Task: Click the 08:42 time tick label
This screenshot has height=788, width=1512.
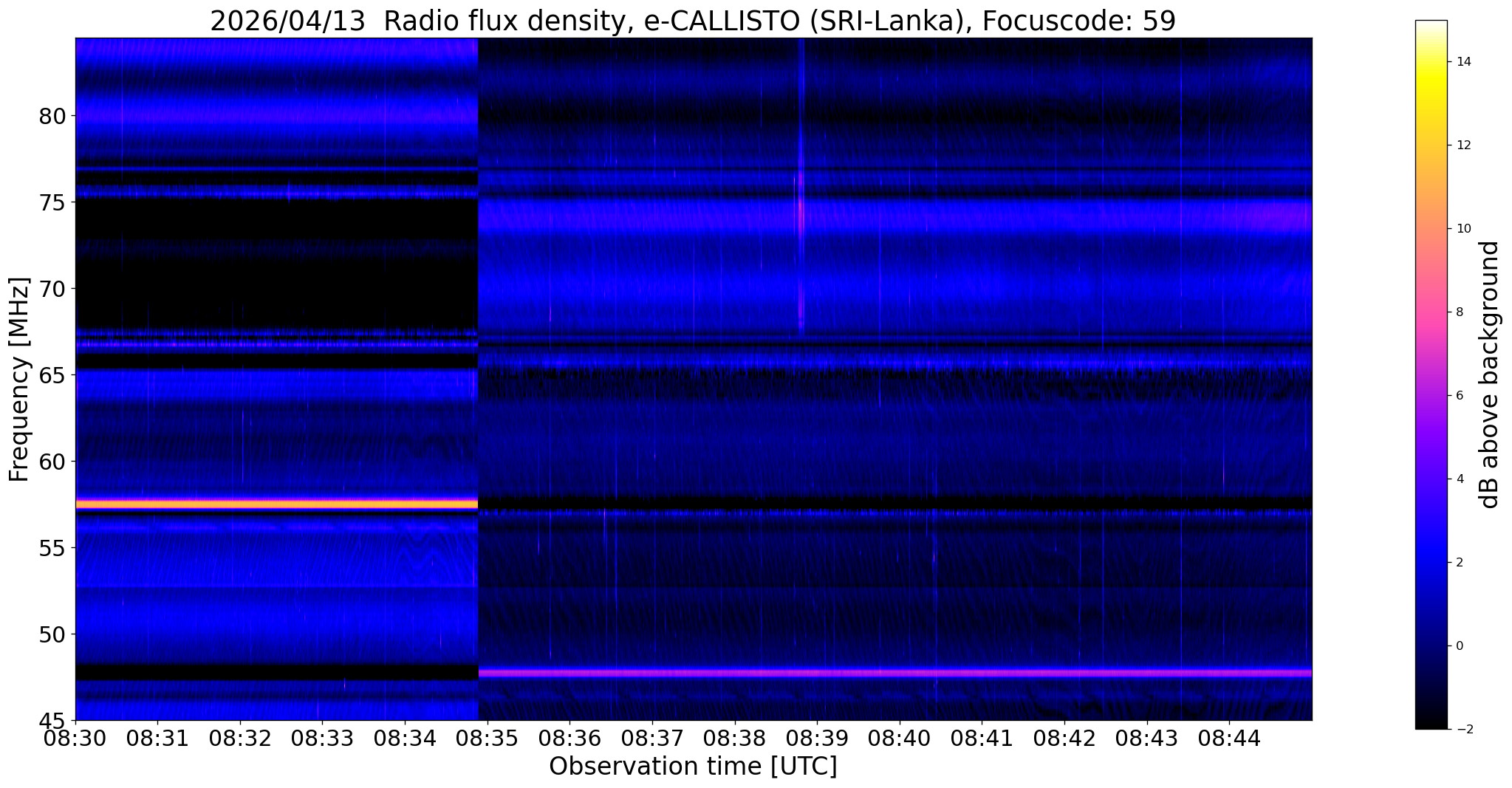Action: pos(1064,738)
